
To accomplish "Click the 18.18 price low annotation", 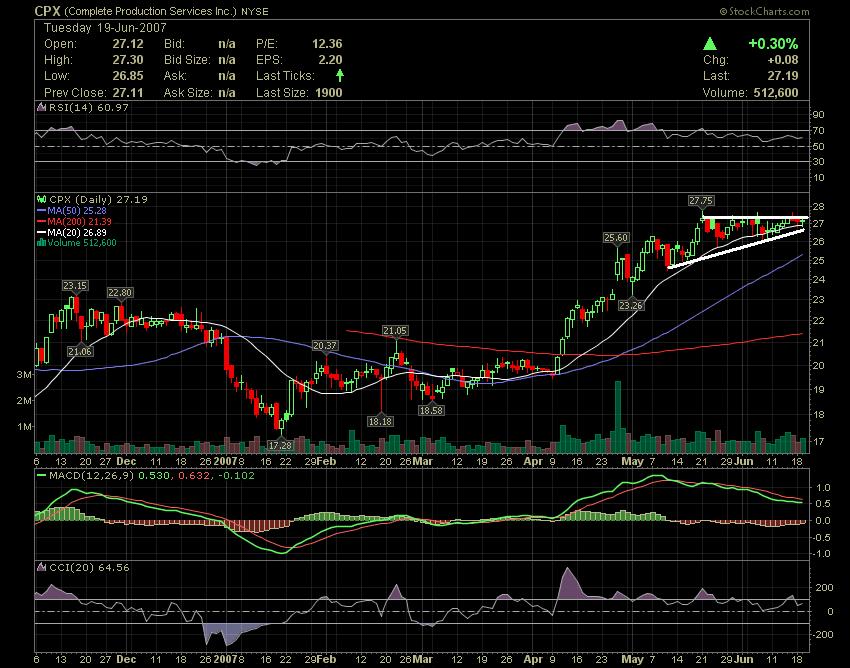I will [x=380, y=421].
